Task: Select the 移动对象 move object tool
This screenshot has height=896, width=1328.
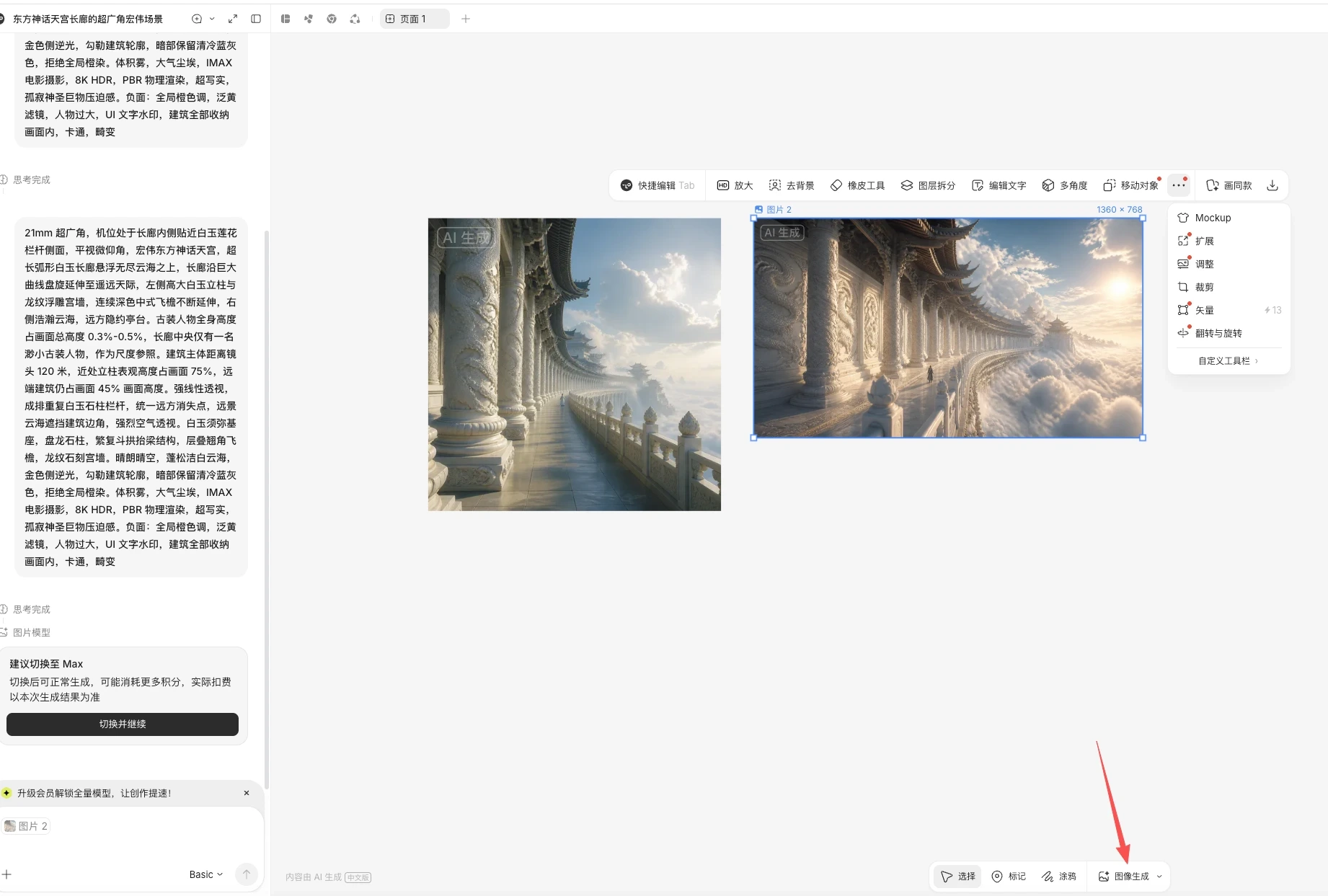Action: click(x=1130, y=185)
